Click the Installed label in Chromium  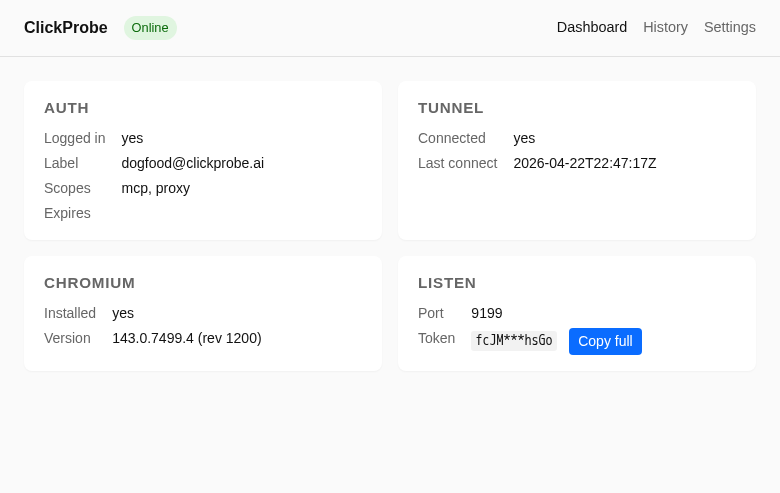coord(70,313)
